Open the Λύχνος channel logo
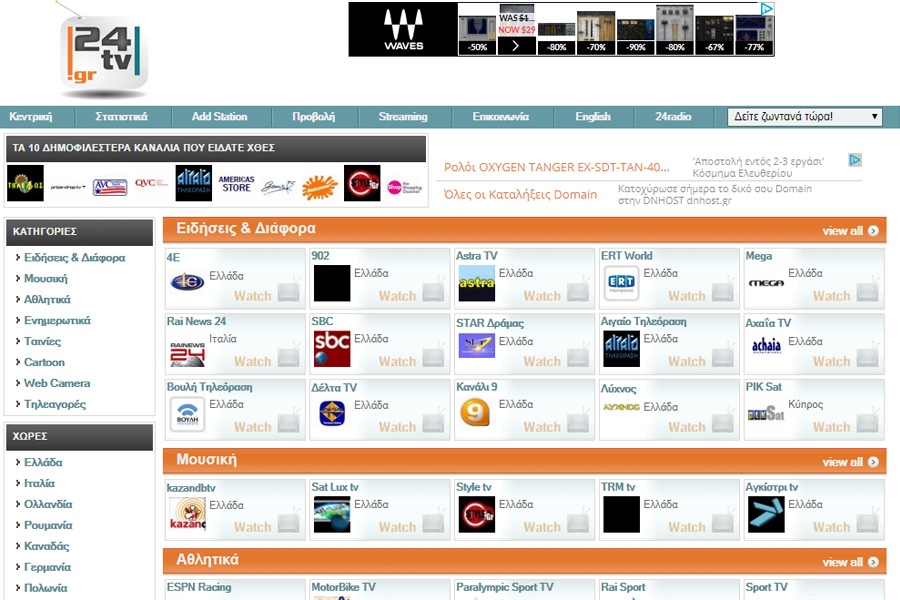This screenshot has height=600, width=900. (621, 407)
